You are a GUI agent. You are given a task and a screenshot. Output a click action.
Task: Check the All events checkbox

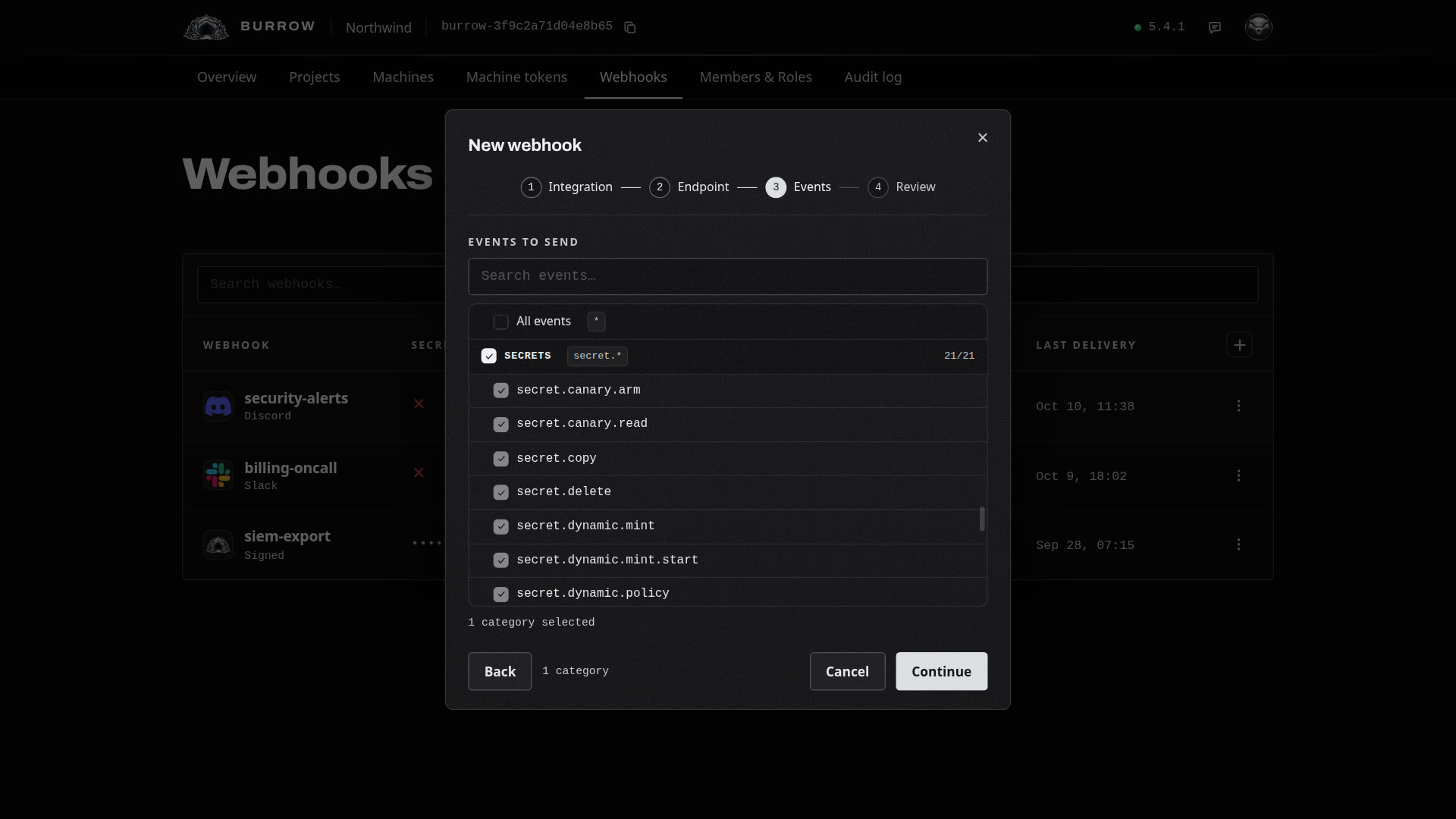pos(500,322)
